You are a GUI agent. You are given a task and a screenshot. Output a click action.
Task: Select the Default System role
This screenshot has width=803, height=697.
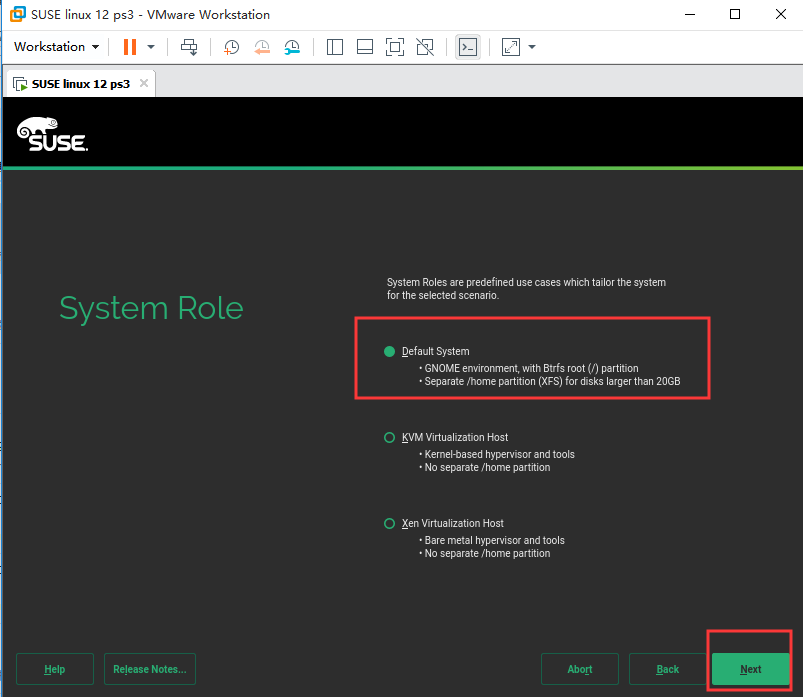[389, 351]
